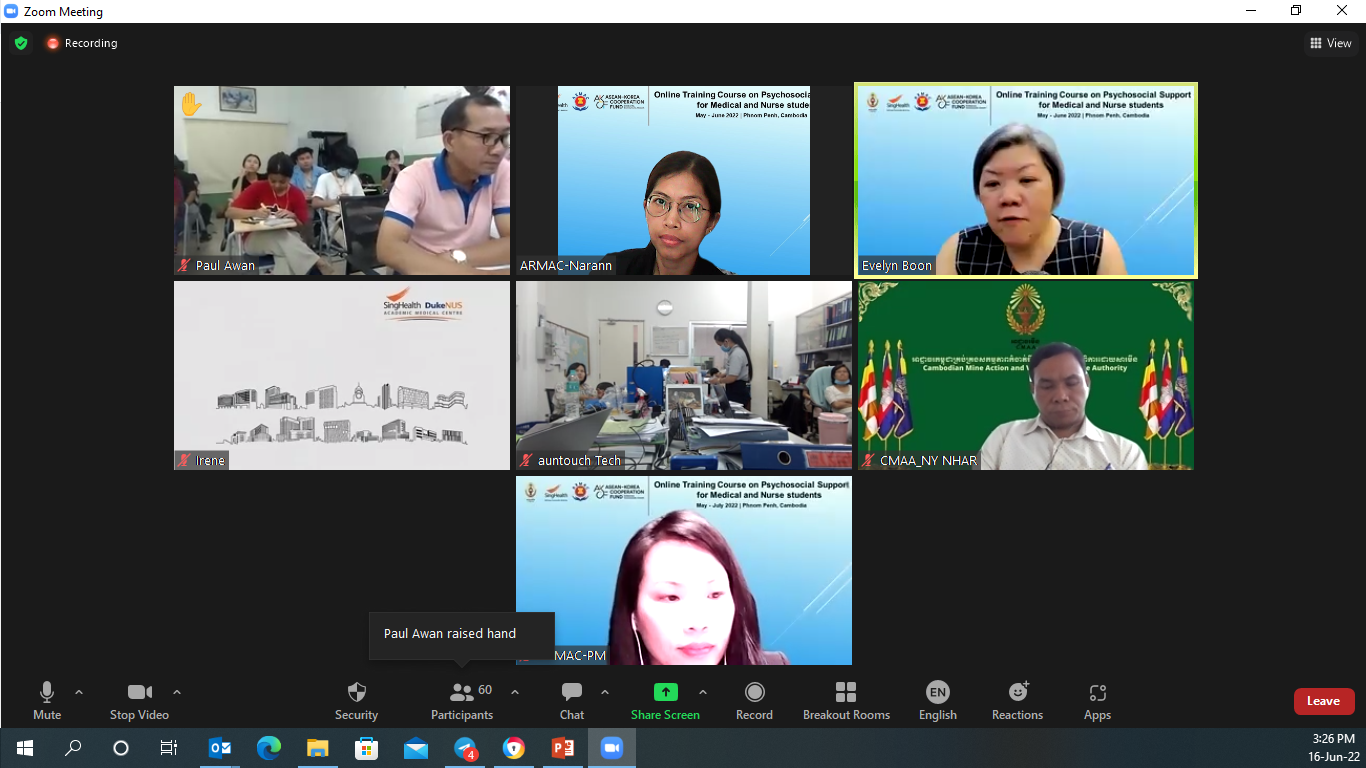Open Breakout Rooms

click(x=846, y=700)
